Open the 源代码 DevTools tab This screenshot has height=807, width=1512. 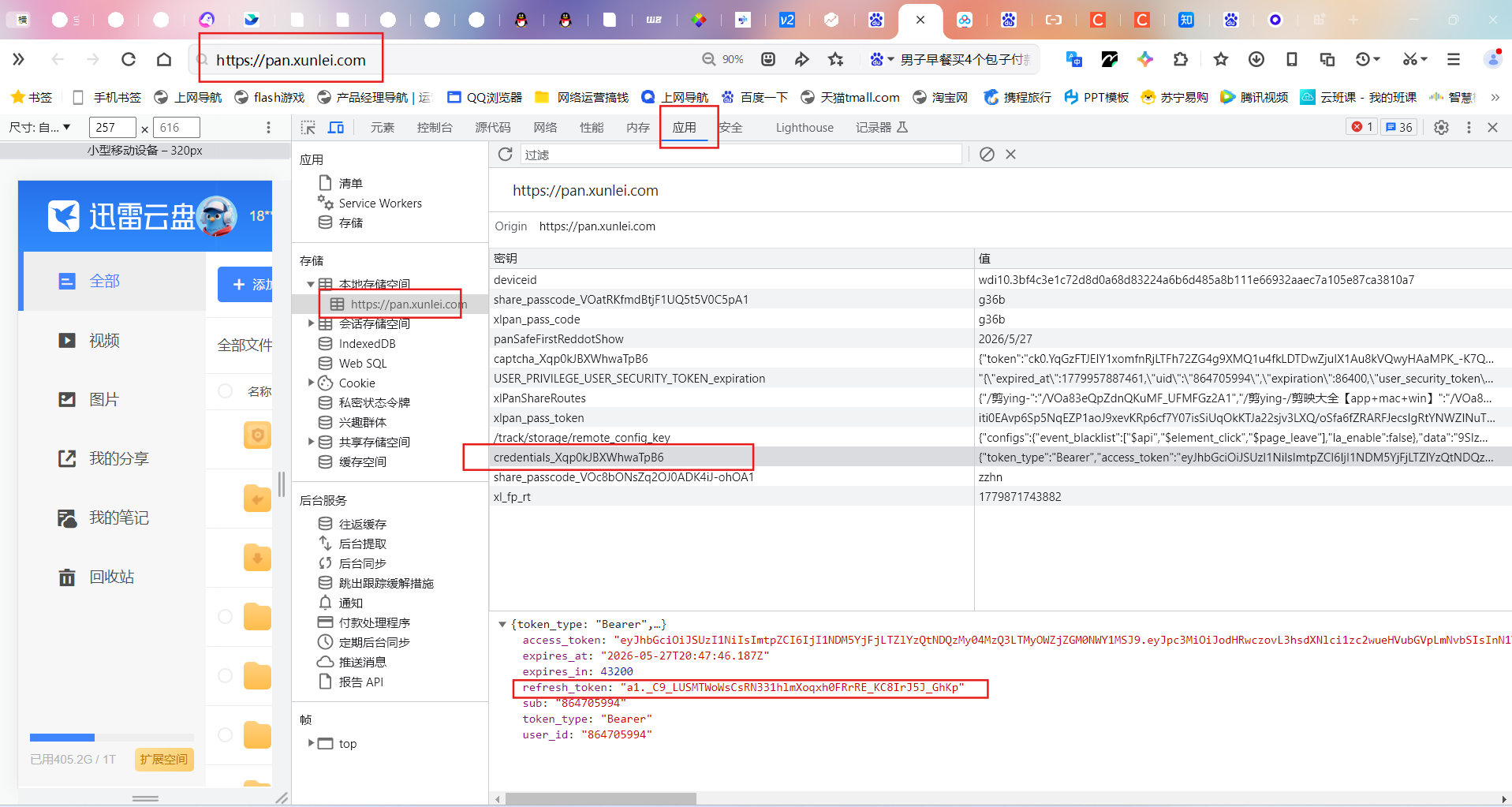[x=493, y=127]
